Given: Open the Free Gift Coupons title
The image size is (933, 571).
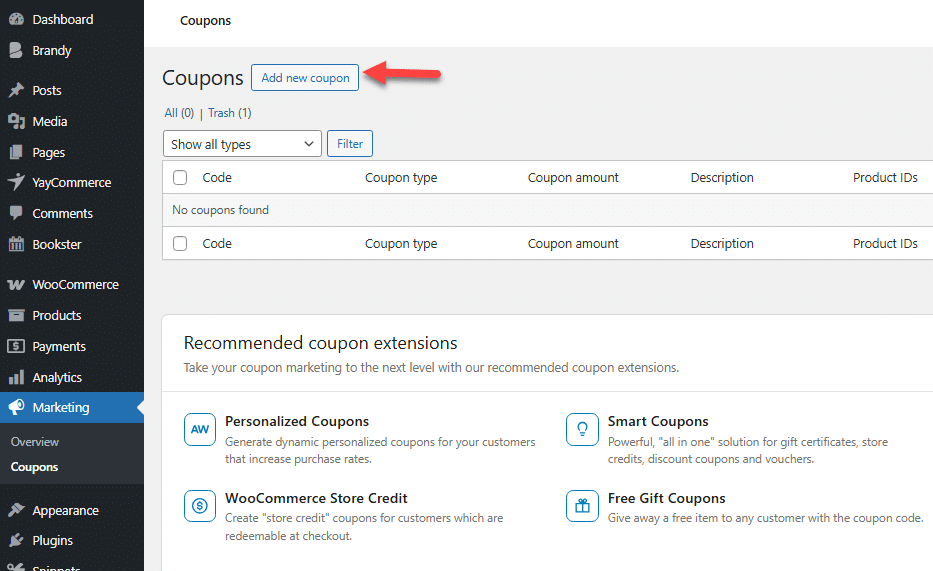Looking at the screenshot, I should click(666, 498).
